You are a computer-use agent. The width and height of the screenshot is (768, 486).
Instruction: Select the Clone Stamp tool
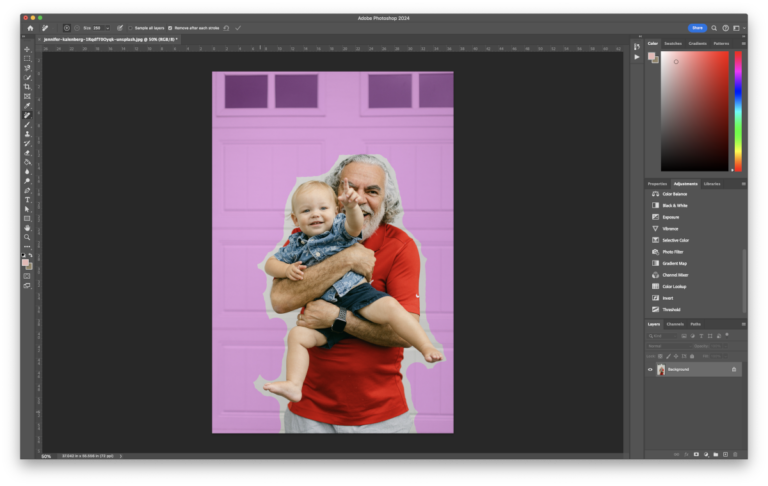[27, 134]
